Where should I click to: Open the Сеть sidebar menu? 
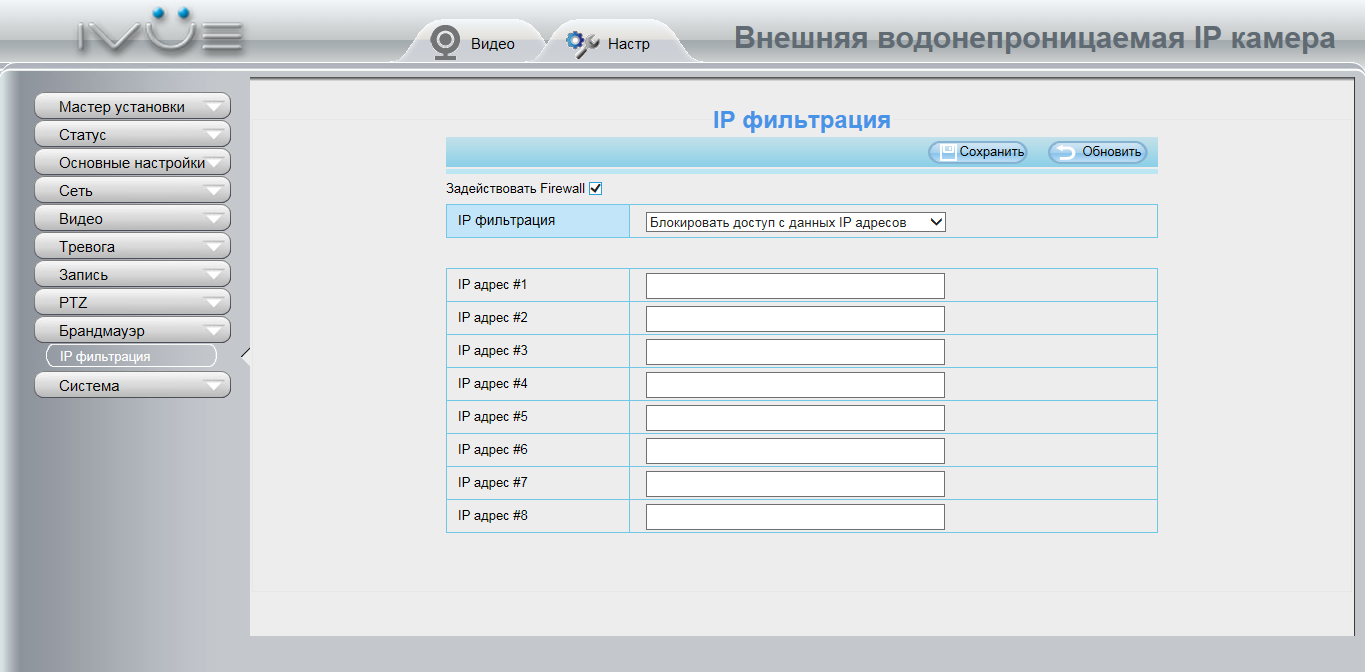click(x=132, y=190)
